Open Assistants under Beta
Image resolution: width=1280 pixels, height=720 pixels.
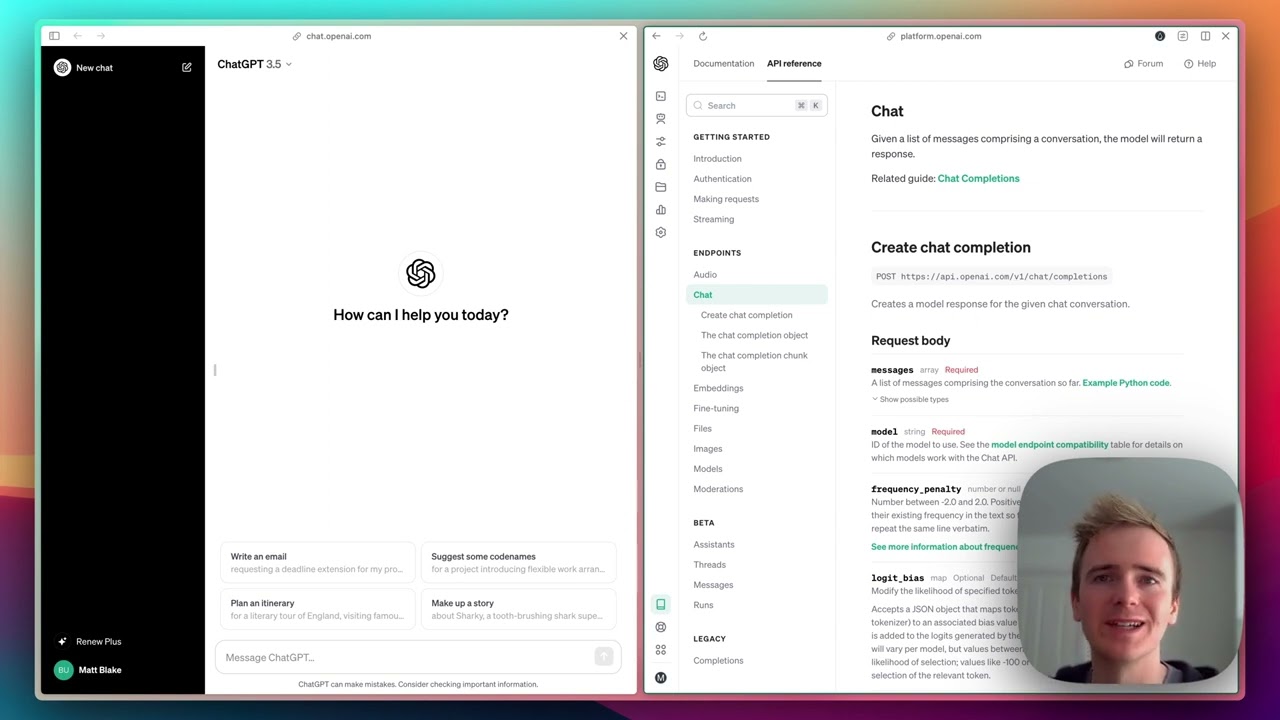[x=713, y=545]
